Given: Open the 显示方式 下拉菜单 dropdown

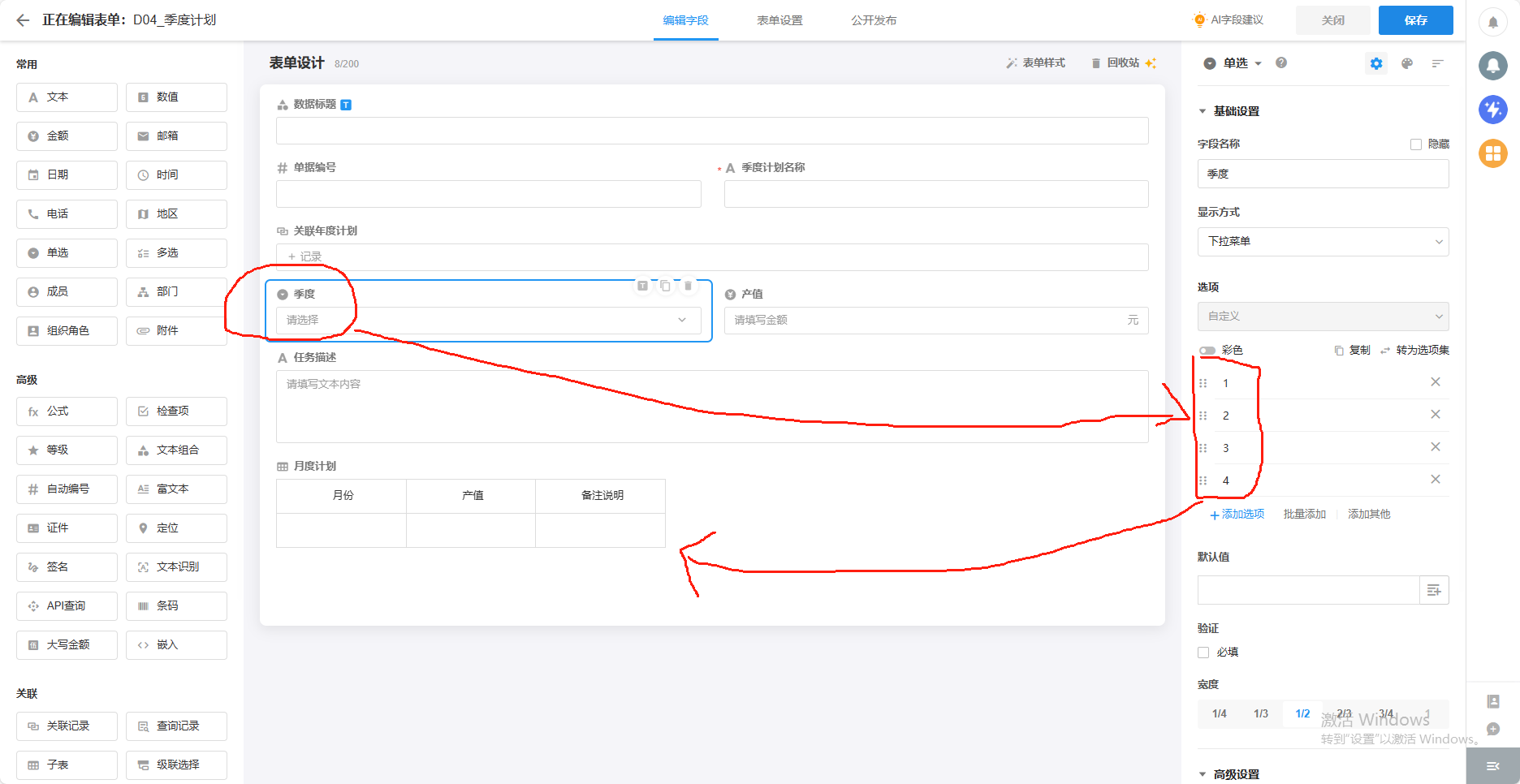Looking at the screenshot, I should [1323, 242].
